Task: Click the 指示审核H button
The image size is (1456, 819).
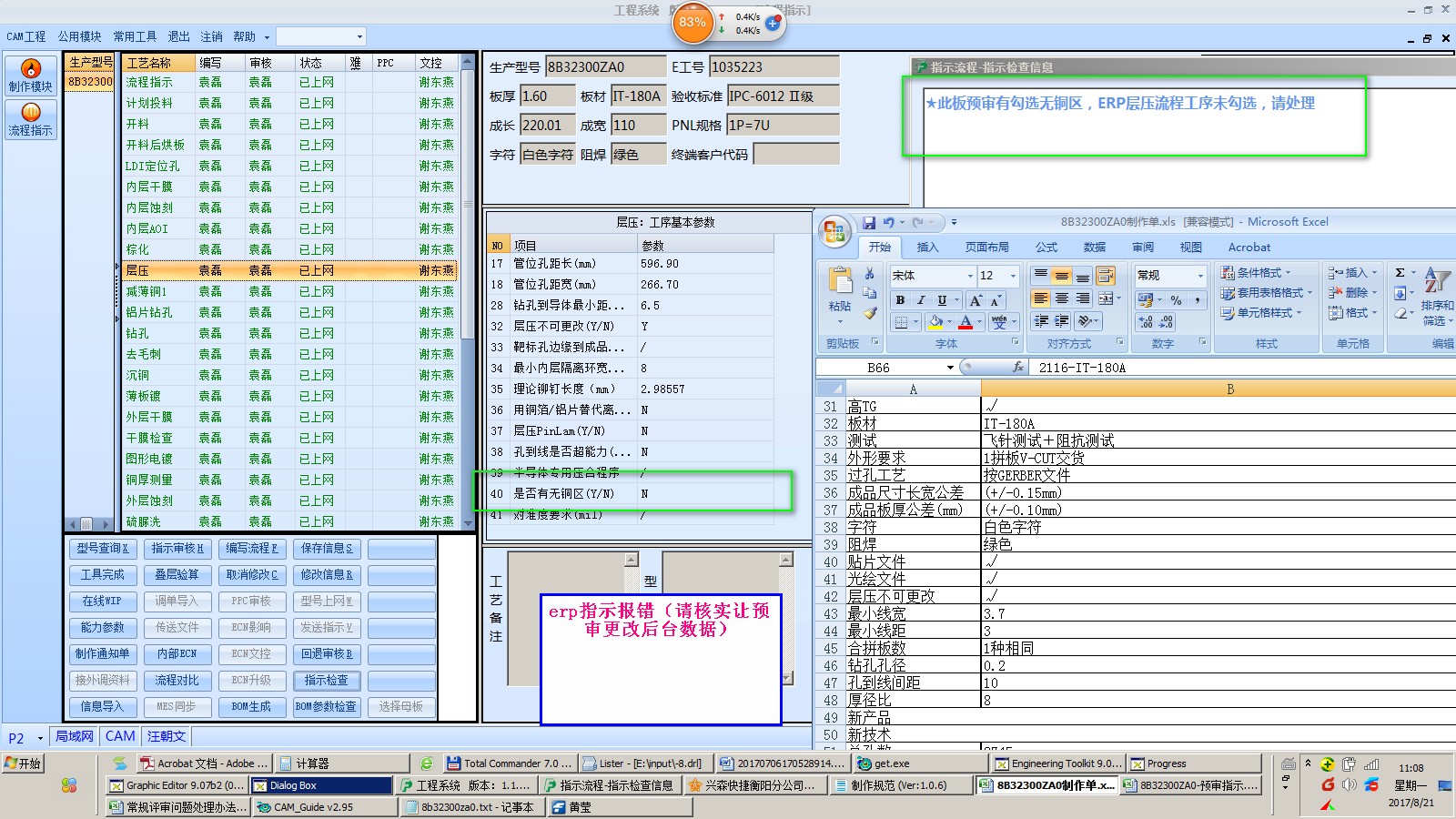Action: click(x=177, y=549)
